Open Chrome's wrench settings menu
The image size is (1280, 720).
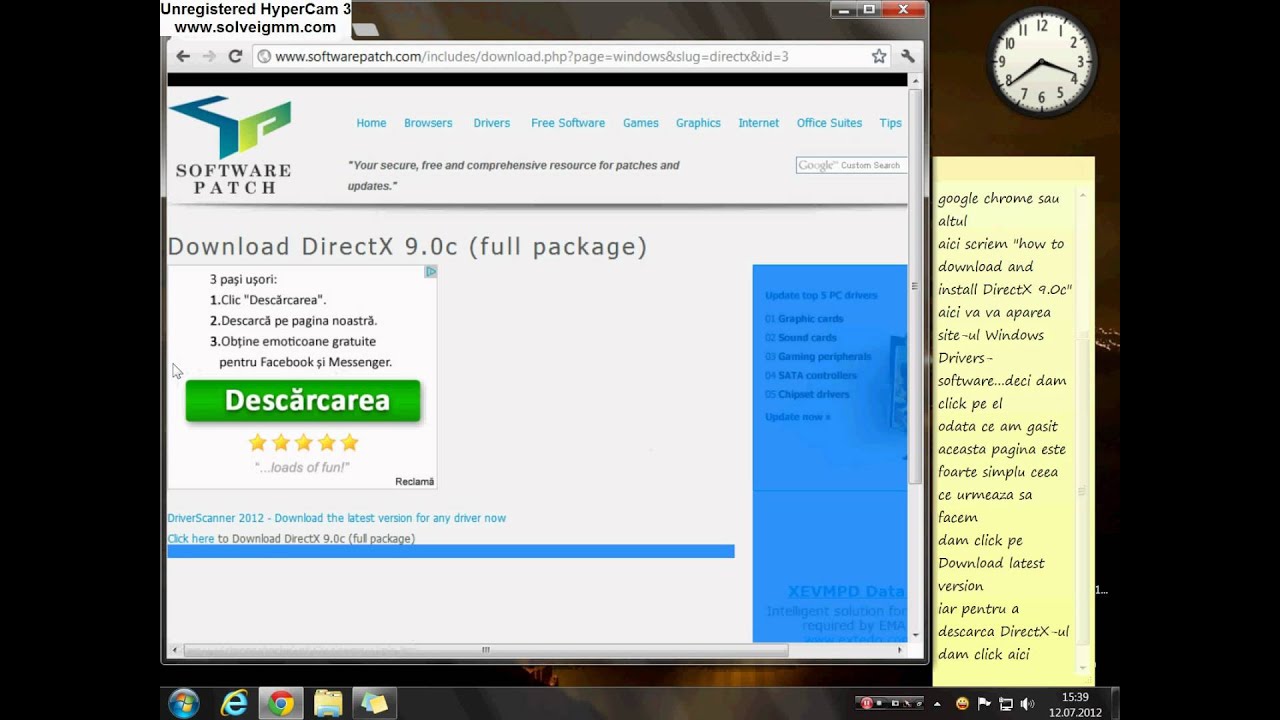click(x=908, y=57)
